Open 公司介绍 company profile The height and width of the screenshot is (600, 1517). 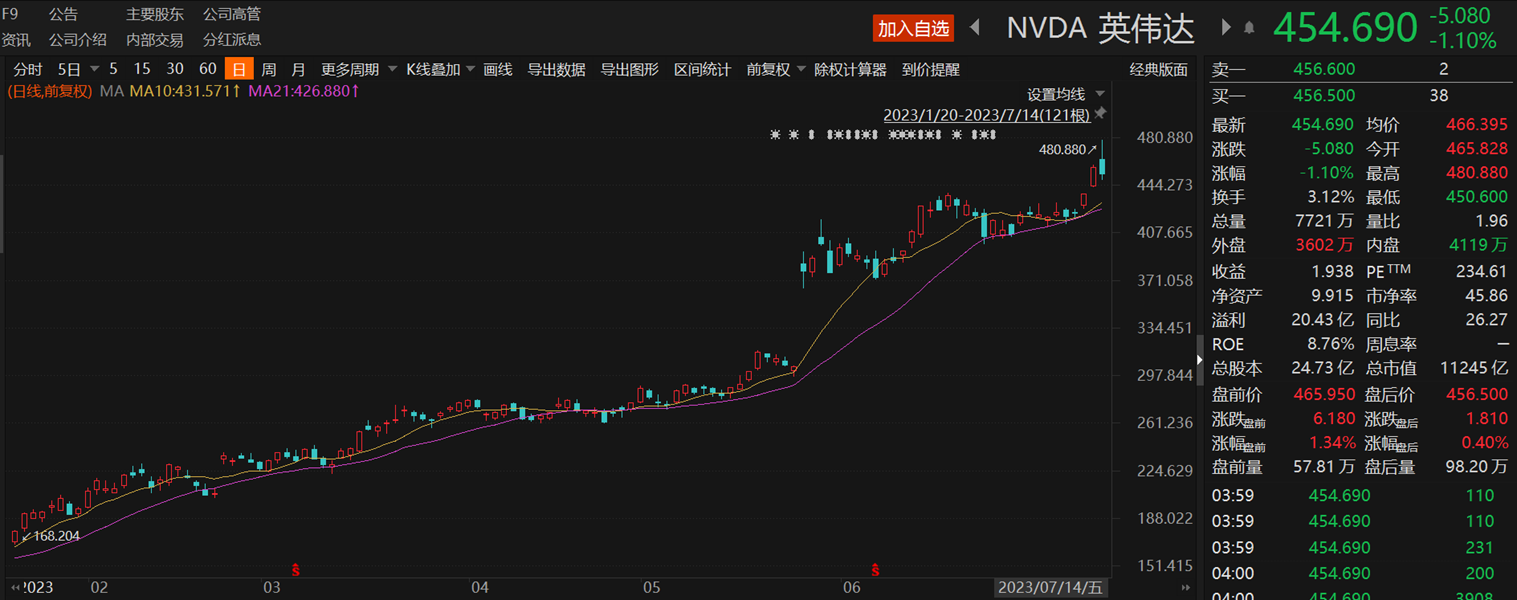tap(77, 40)
